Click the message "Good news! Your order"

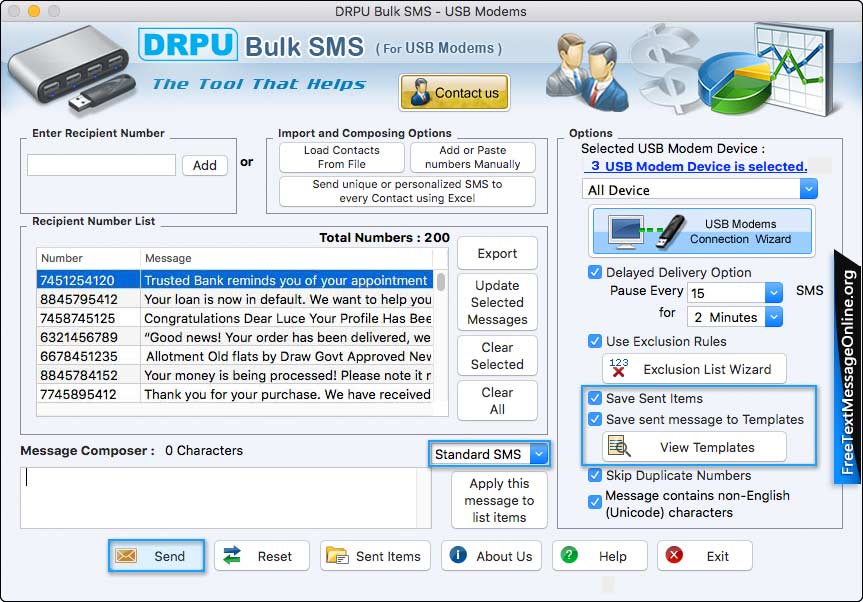click(288, 337)
